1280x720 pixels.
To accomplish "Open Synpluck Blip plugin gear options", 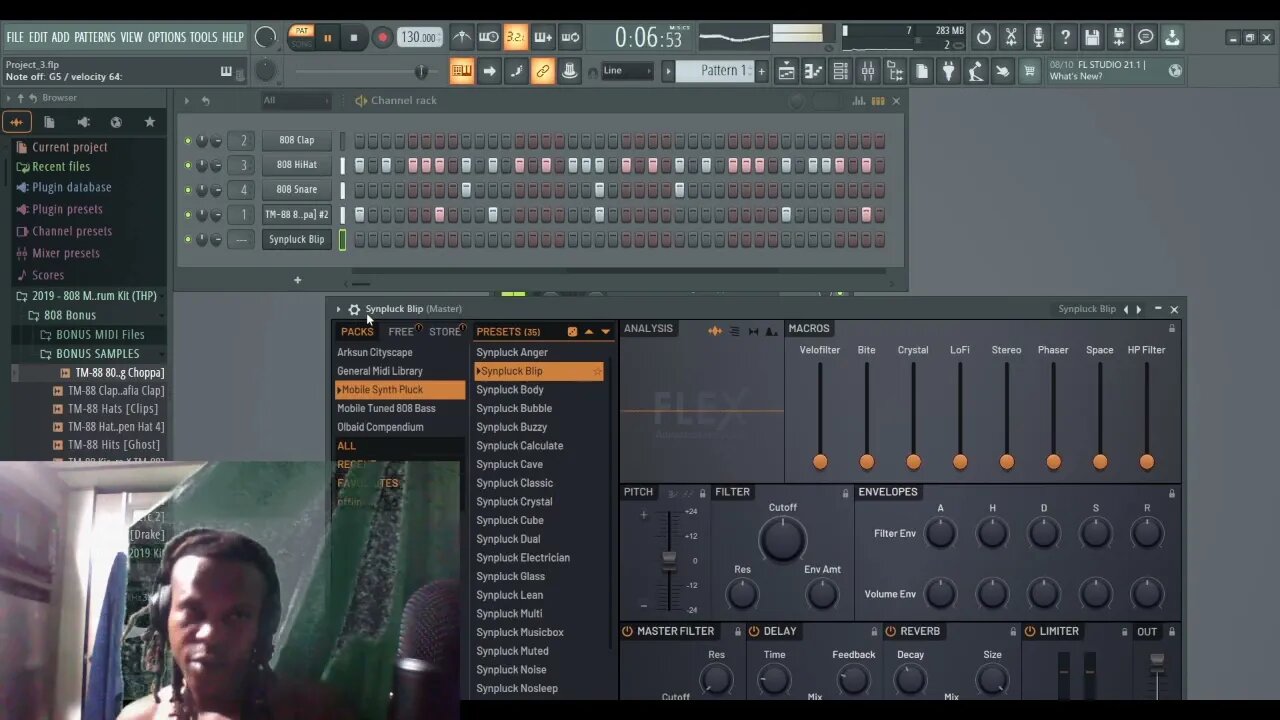I will click(x=354, y=309).
